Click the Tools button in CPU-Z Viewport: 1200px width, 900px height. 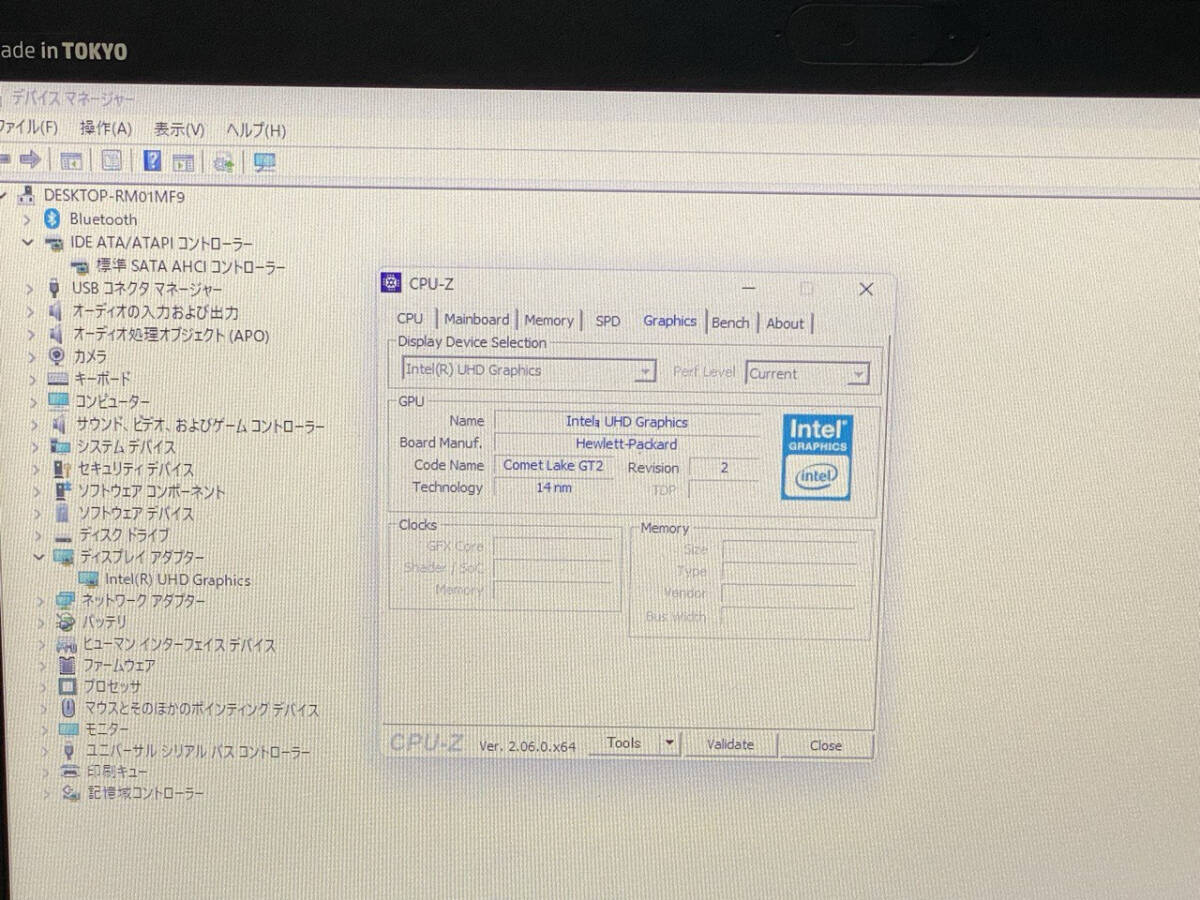[x=623, y=743]
